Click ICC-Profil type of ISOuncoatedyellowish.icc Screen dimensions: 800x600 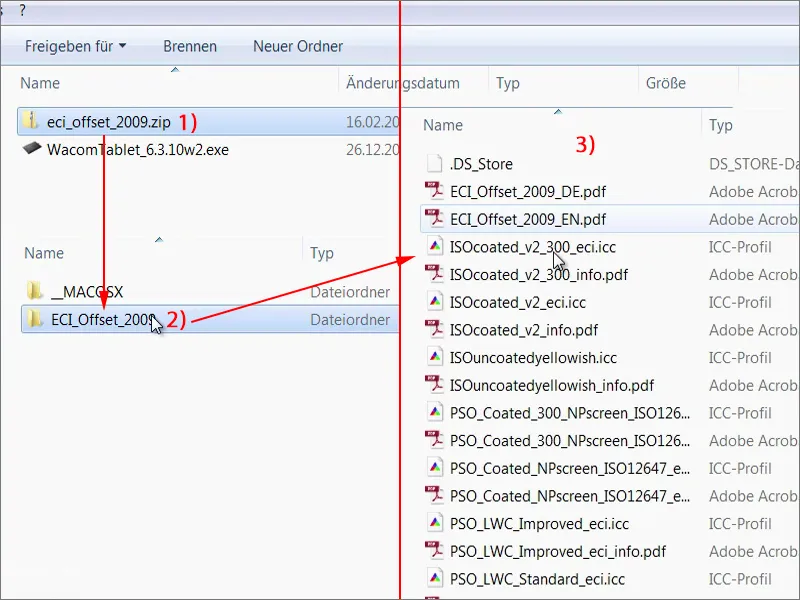pyautogui.click(x=740, y=358)
